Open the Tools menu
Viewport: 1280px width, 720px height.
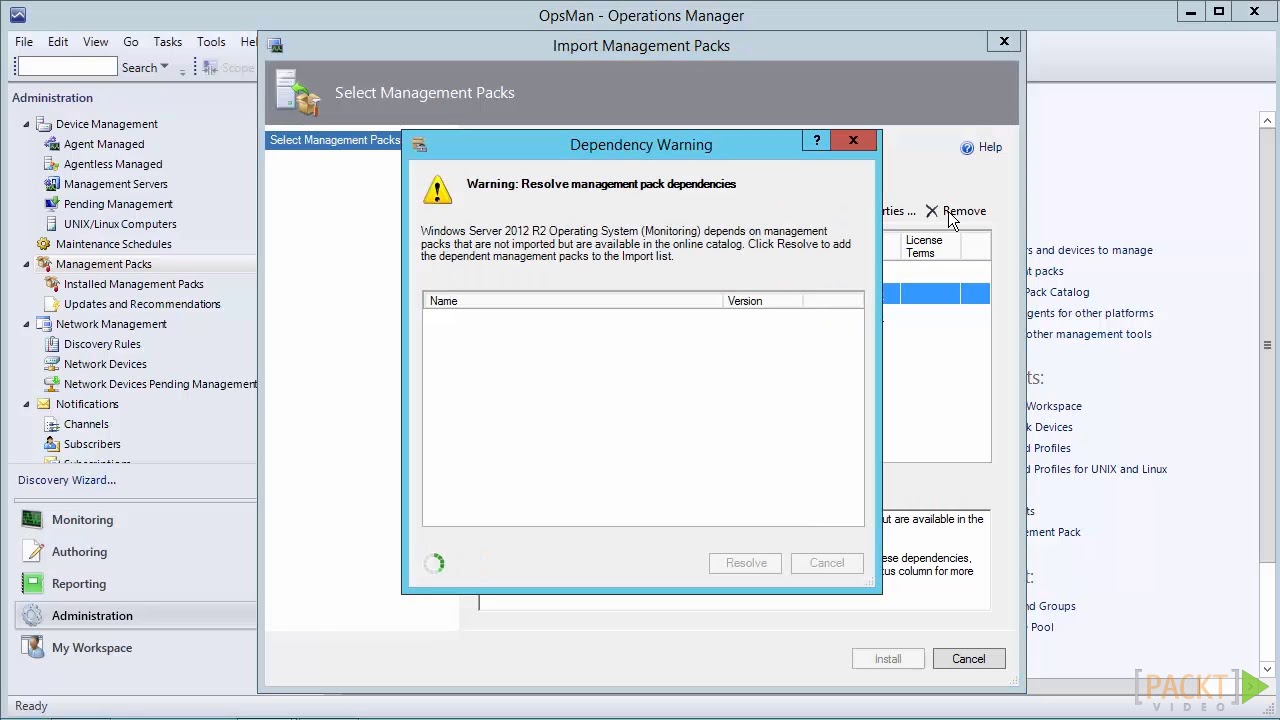pos(211,42)
